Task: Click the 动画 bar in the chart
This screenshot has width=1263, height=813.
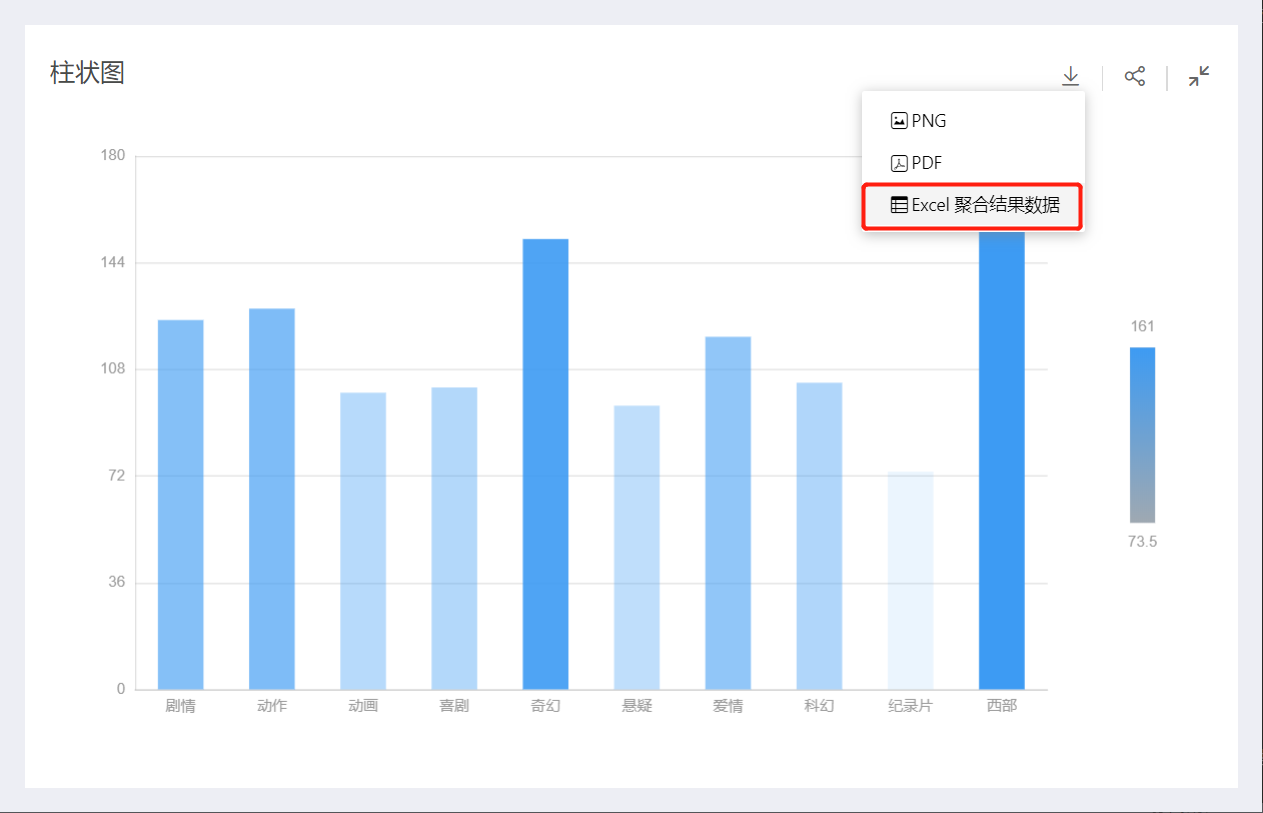Action: 363,540
